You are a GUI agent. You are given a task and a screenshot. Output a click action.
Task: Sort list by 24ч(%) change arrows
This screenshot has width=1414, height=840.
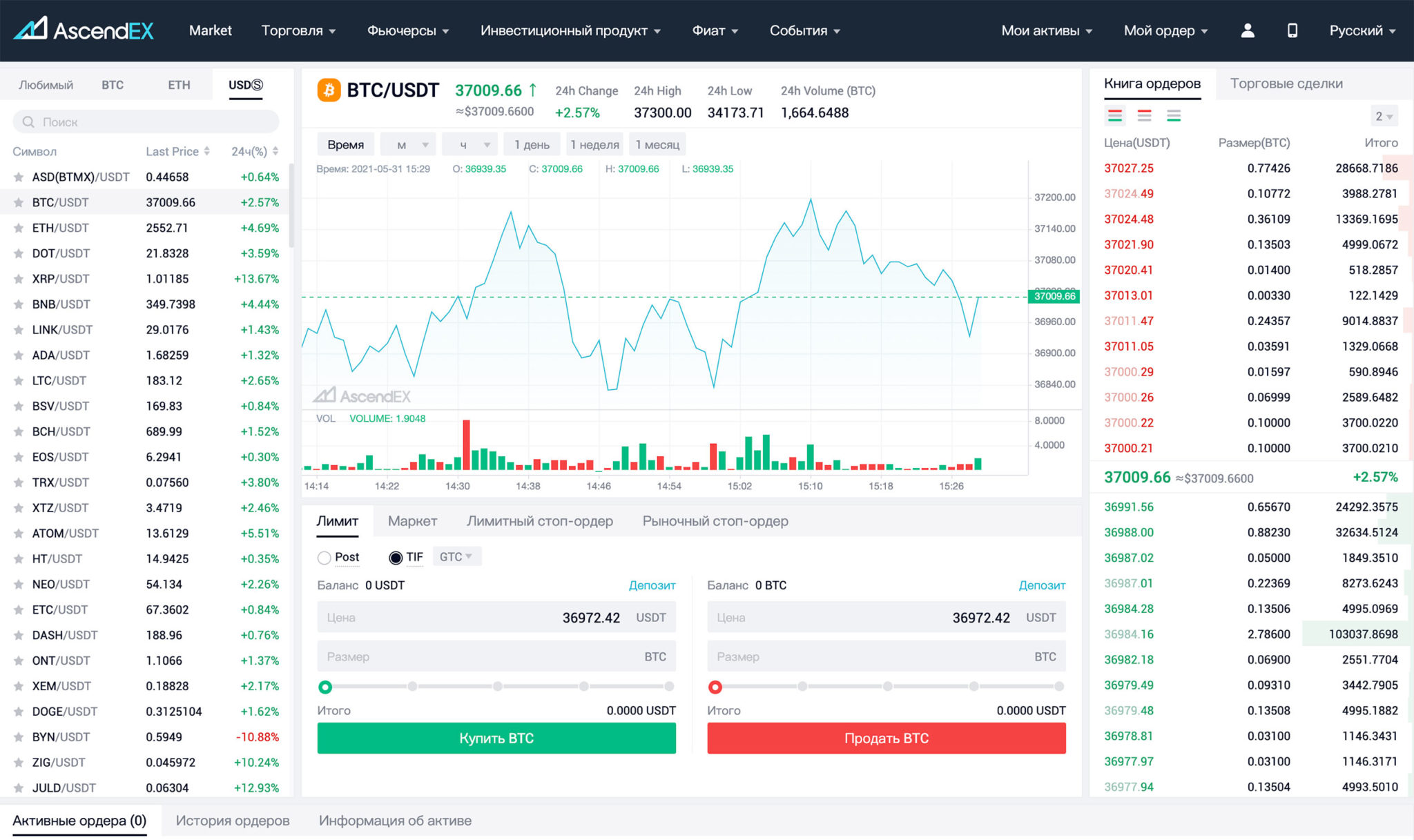coord(275,151)
